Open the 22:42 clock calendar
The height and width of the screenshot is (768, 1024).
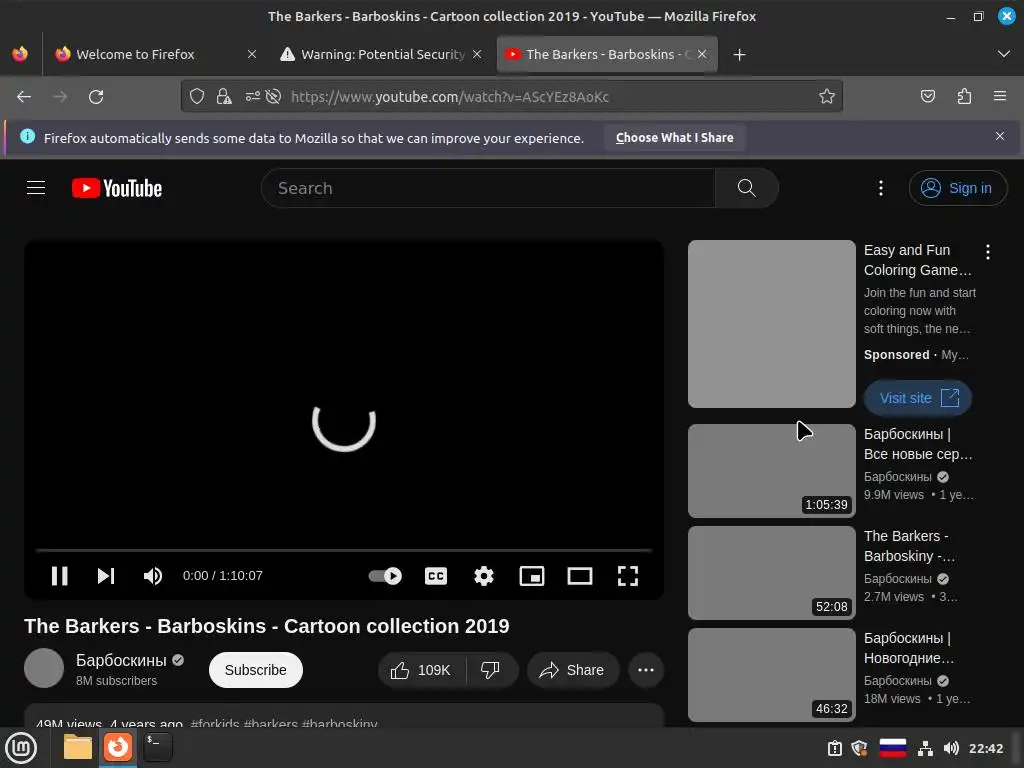(985, 748)
